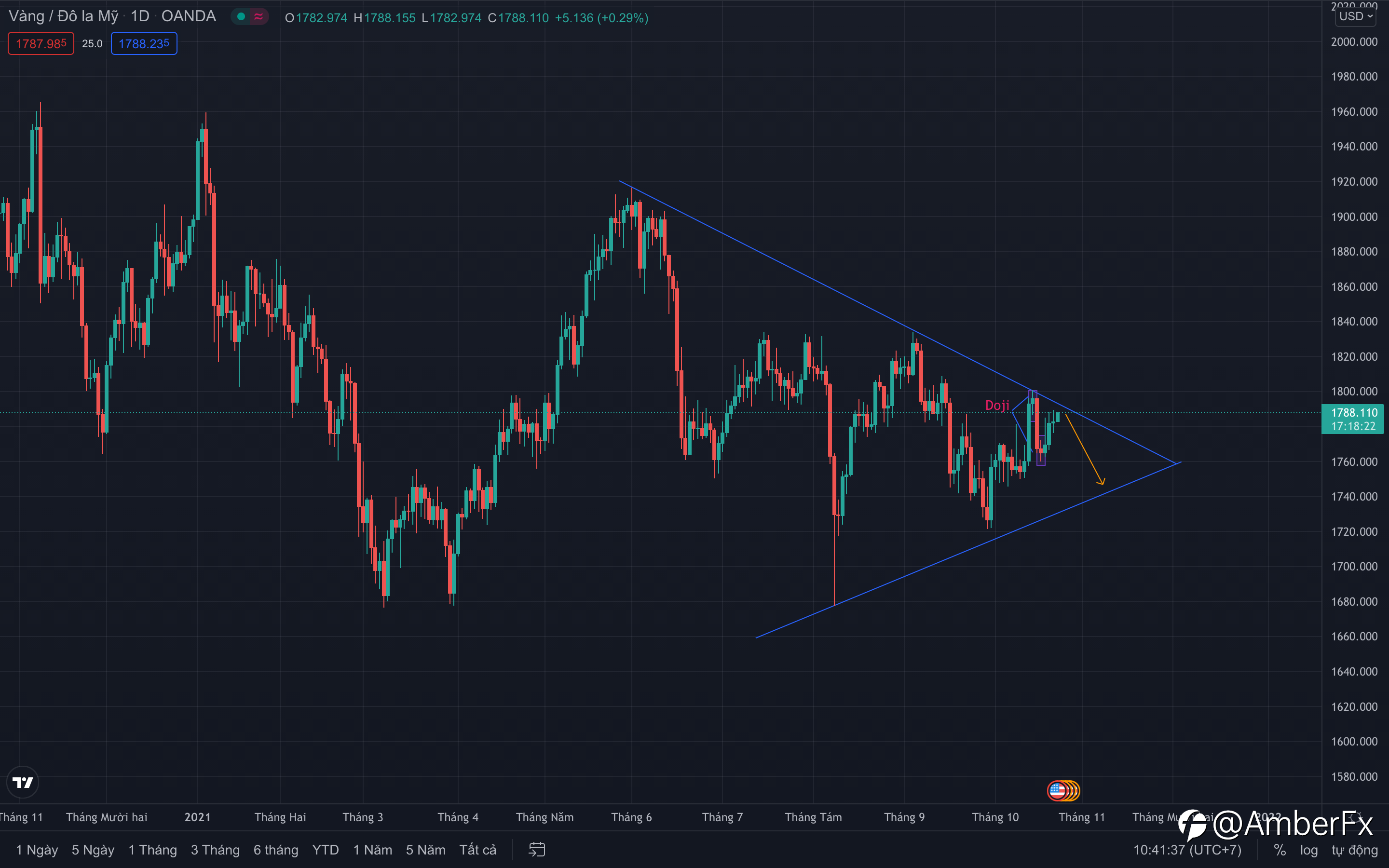
Task: Click the red sell price 1787.985 box
Action: [x=41, y=43]
